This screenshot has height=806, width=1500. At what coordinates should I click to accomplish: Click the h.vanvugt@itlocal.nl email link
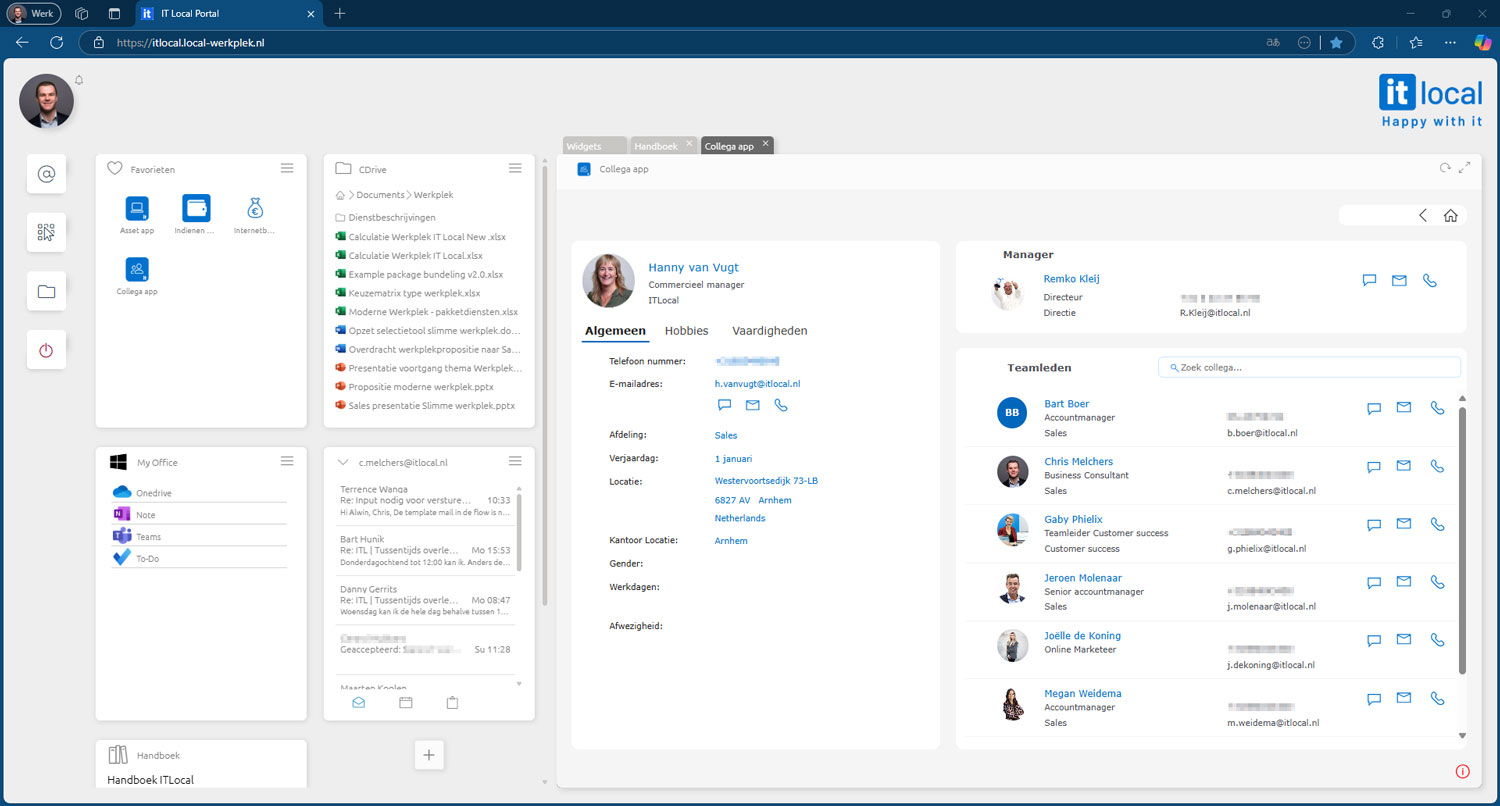click(x=757, y=384)
